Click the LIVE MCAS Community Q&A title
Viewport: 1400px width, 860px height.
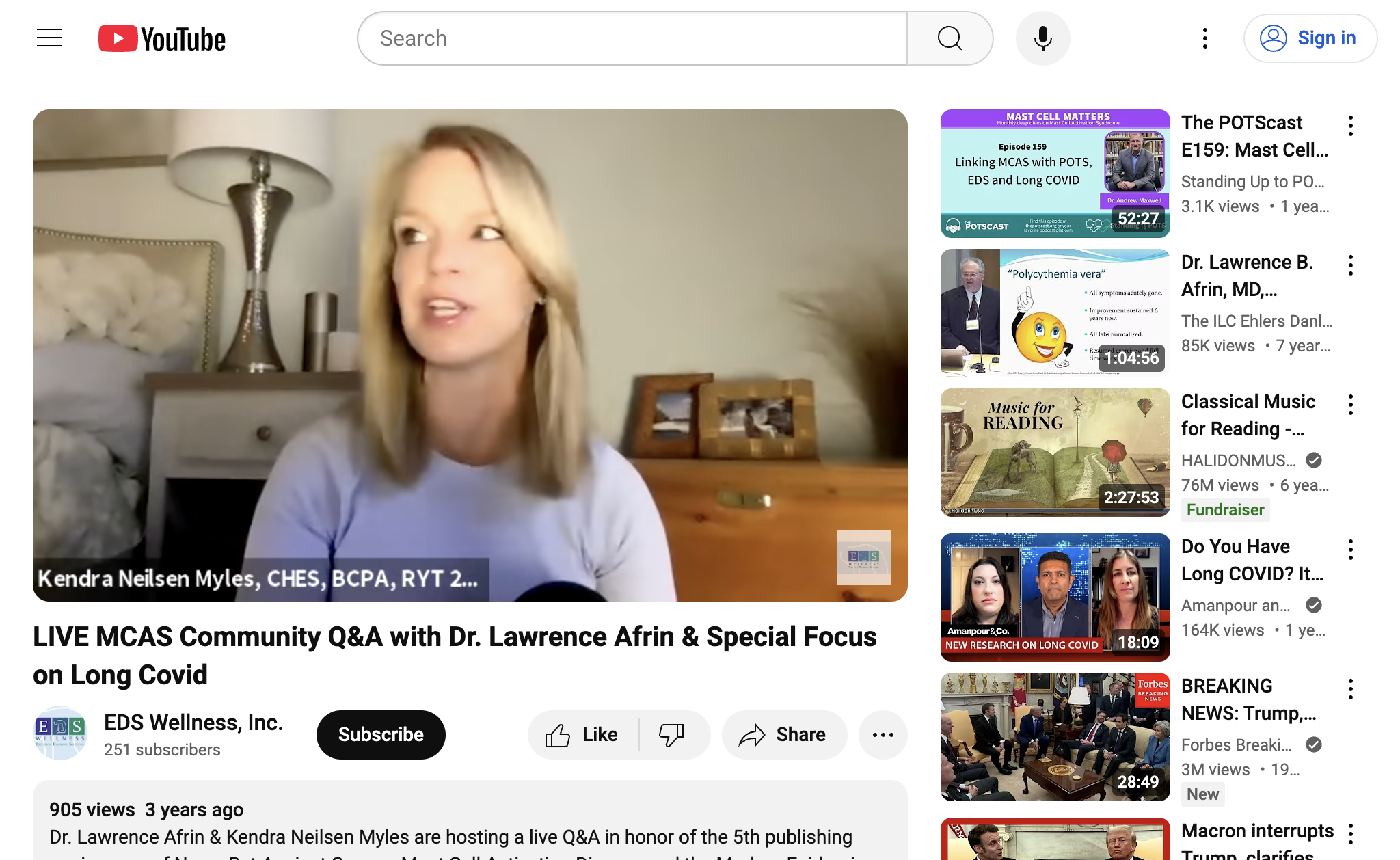point(455,656)
